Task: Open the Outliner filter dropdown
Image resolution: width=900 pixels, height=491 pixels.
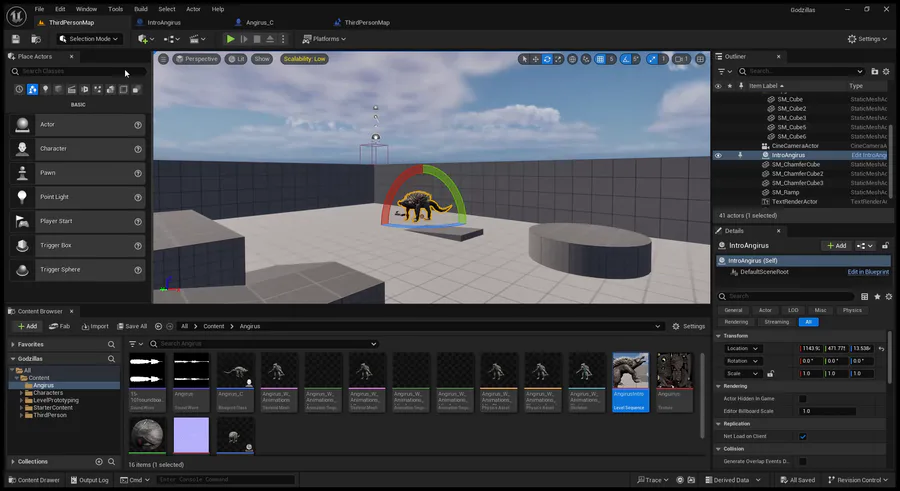Action: click(x=725, y=71)
